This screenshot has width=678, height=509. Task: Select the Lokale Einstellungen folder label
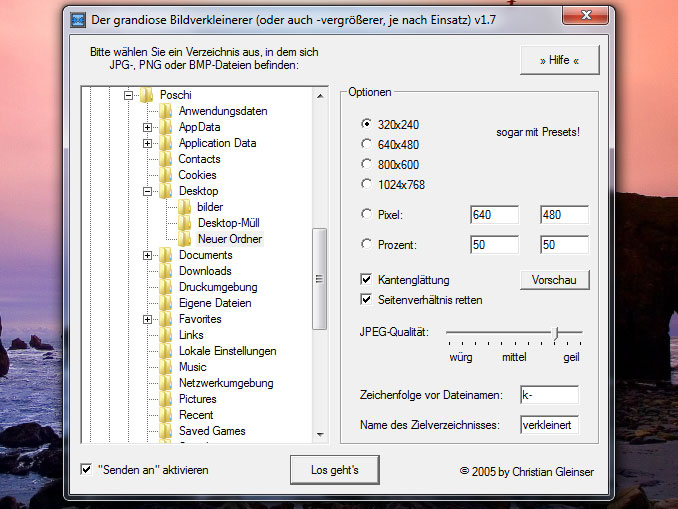coord(227,351)
